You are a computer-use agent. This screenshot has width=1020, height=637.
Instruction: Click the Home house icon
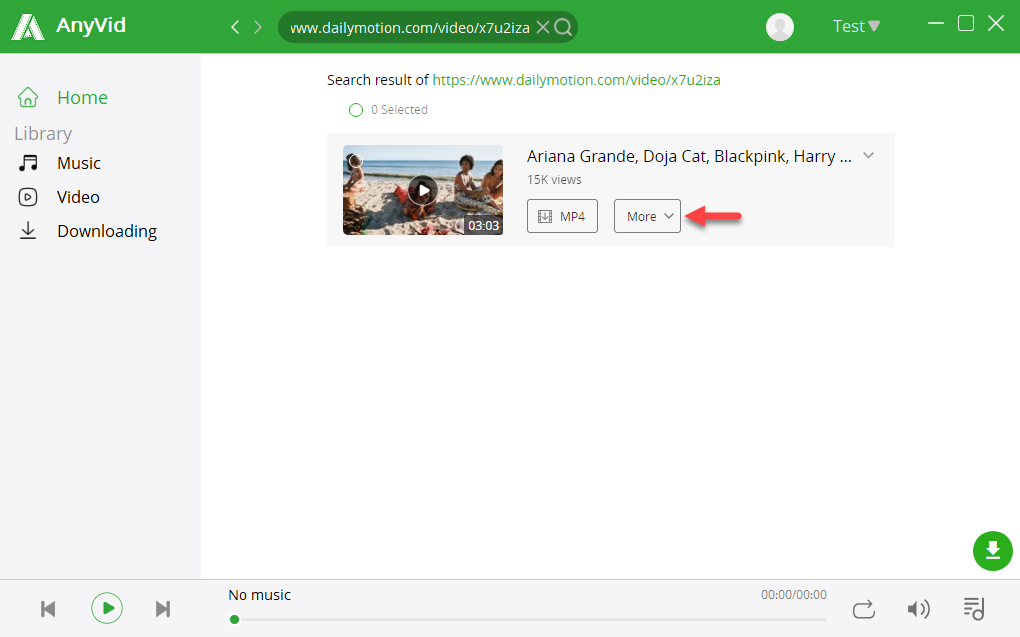[x=28, y=97]
